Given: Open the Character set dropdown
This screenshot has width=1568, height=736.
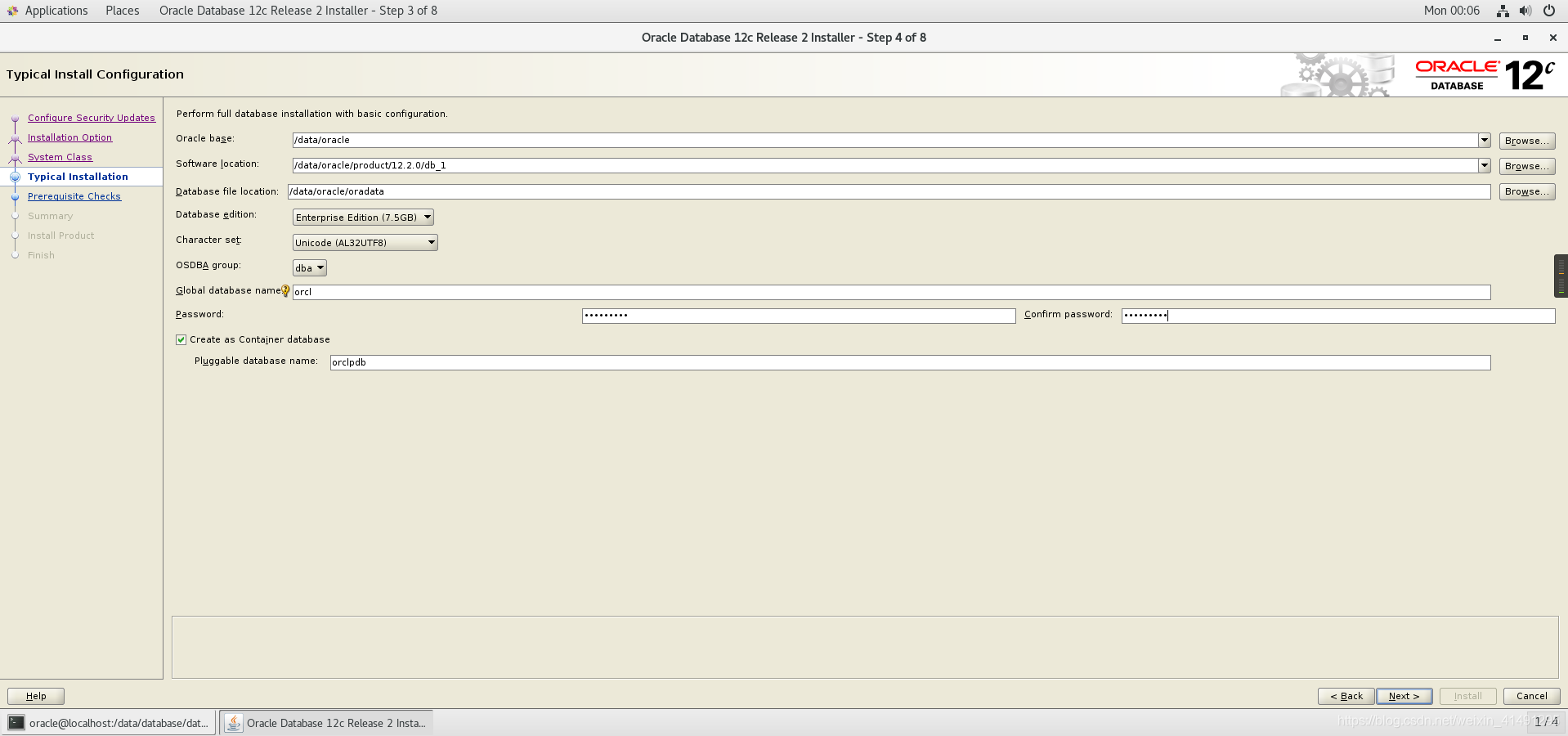Looking at the screenshot, I should pyautogui.click(x=365, y=242).
